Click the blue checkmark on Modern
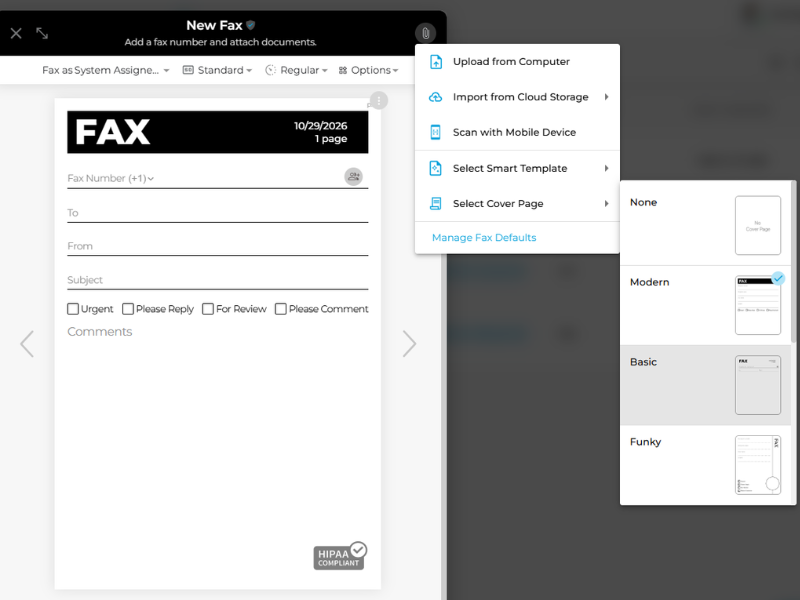 point(778,279)
